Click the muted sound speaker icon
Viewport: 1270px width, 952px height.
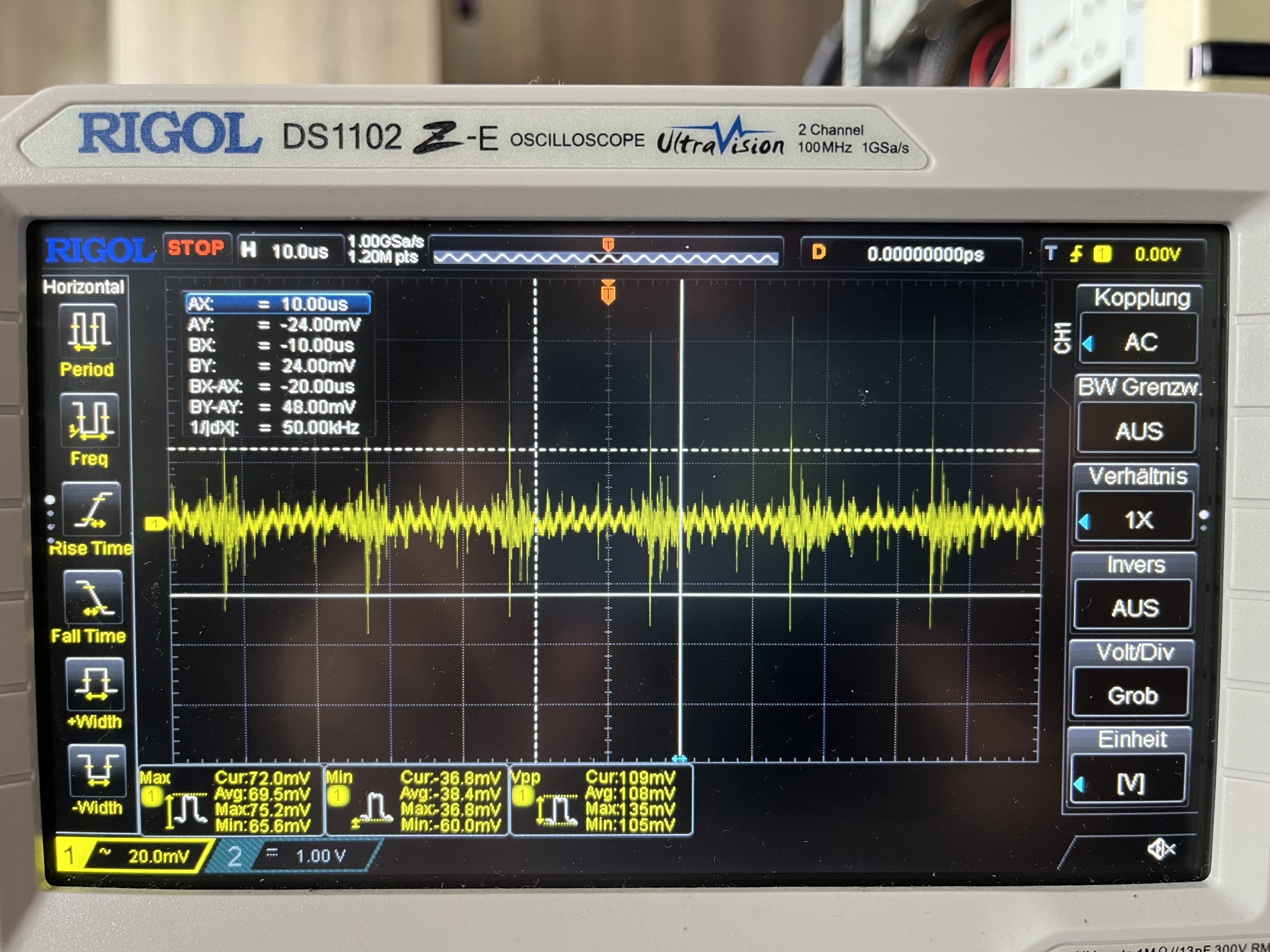click(1161, 849)
